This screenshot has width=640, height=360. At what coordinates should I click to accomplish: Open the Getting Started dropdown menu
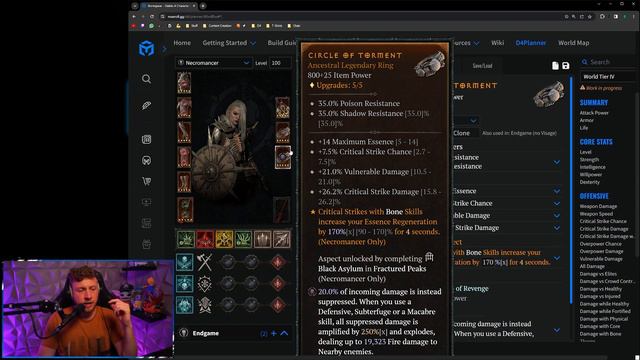(229, 43)
